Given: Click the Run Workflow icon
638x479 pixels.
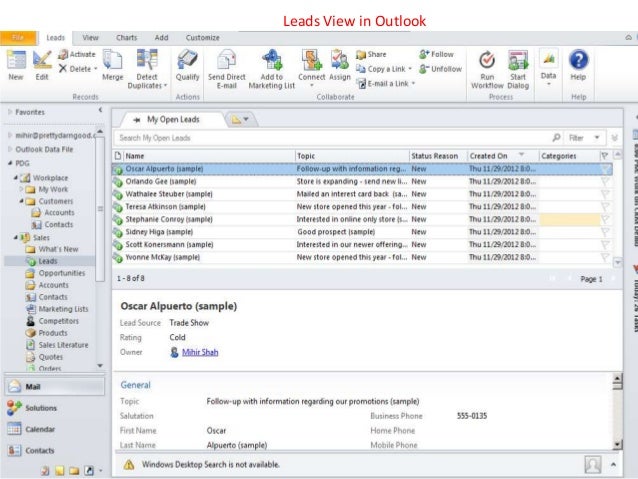Looking at the screenshot, I should [x=487, y=60].
